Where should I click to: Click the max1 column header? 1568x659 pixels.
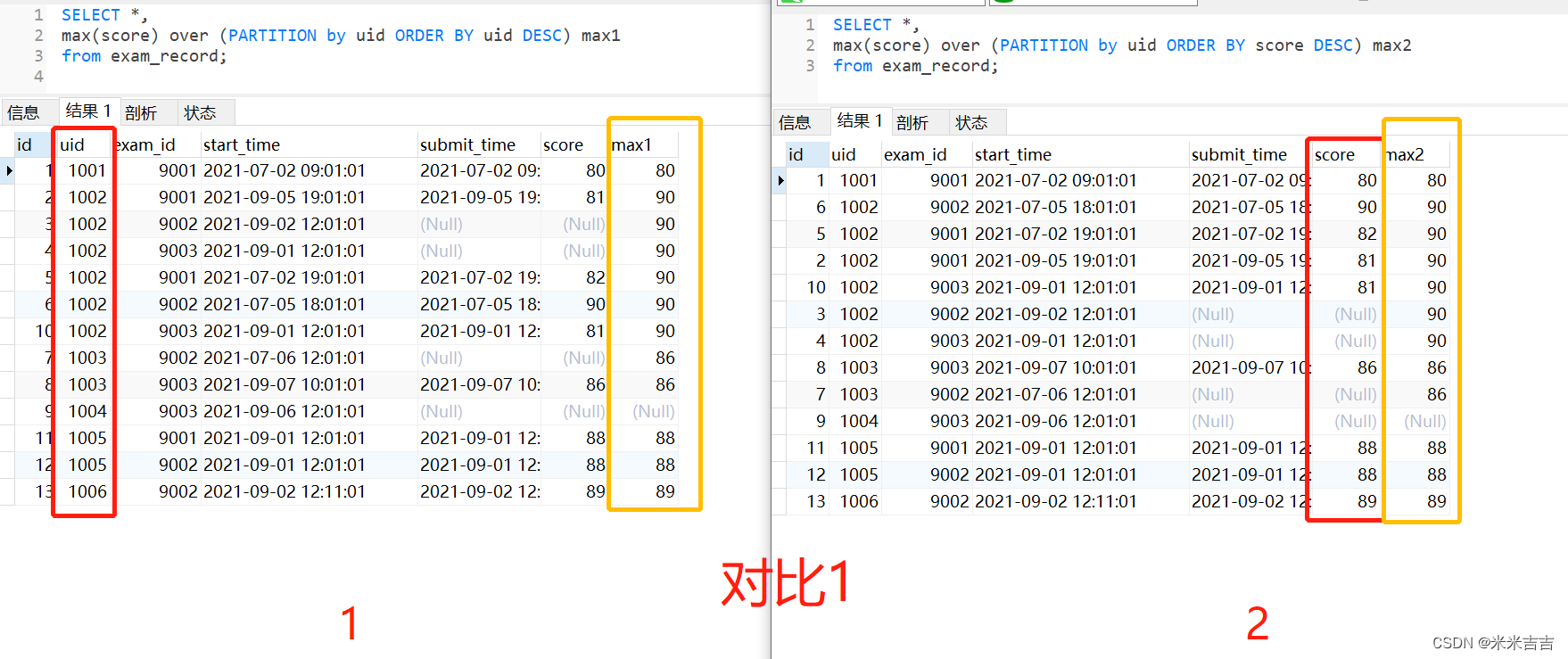coord(644,144)
